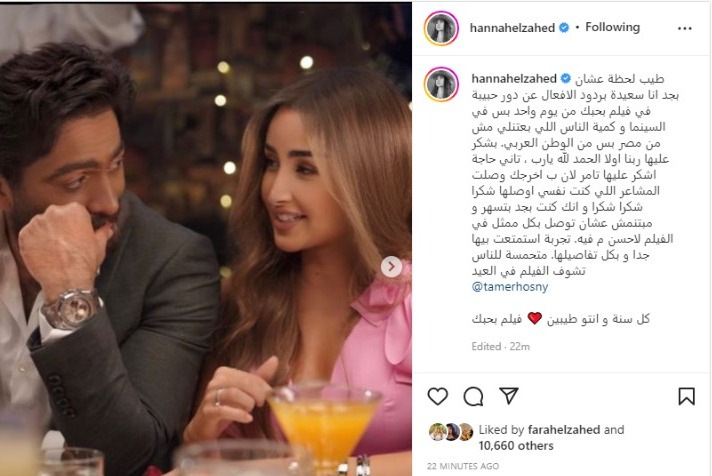Like the post with the heart icon

pos(438,396)
